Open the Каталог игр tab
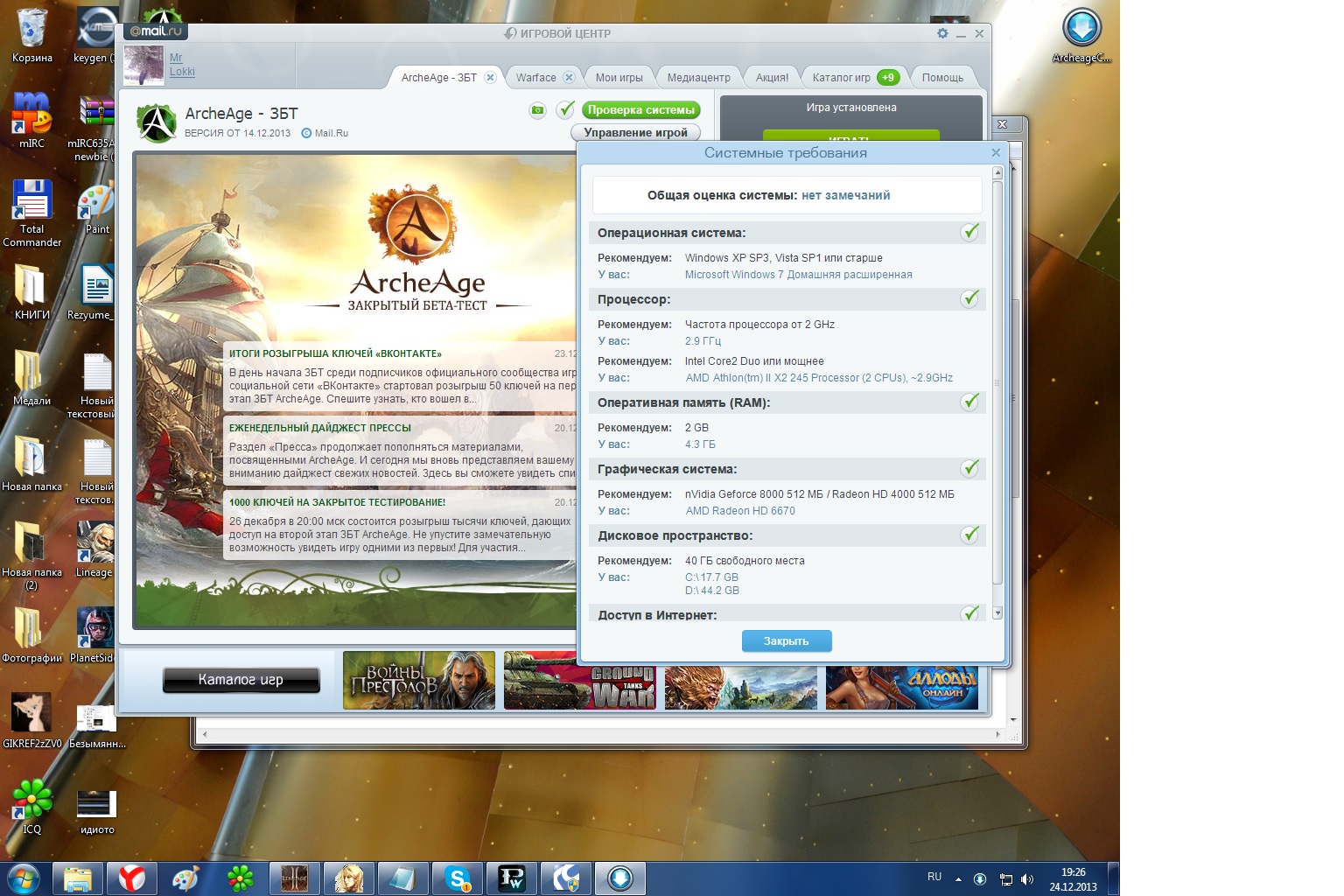 click(x=841, y=78)
